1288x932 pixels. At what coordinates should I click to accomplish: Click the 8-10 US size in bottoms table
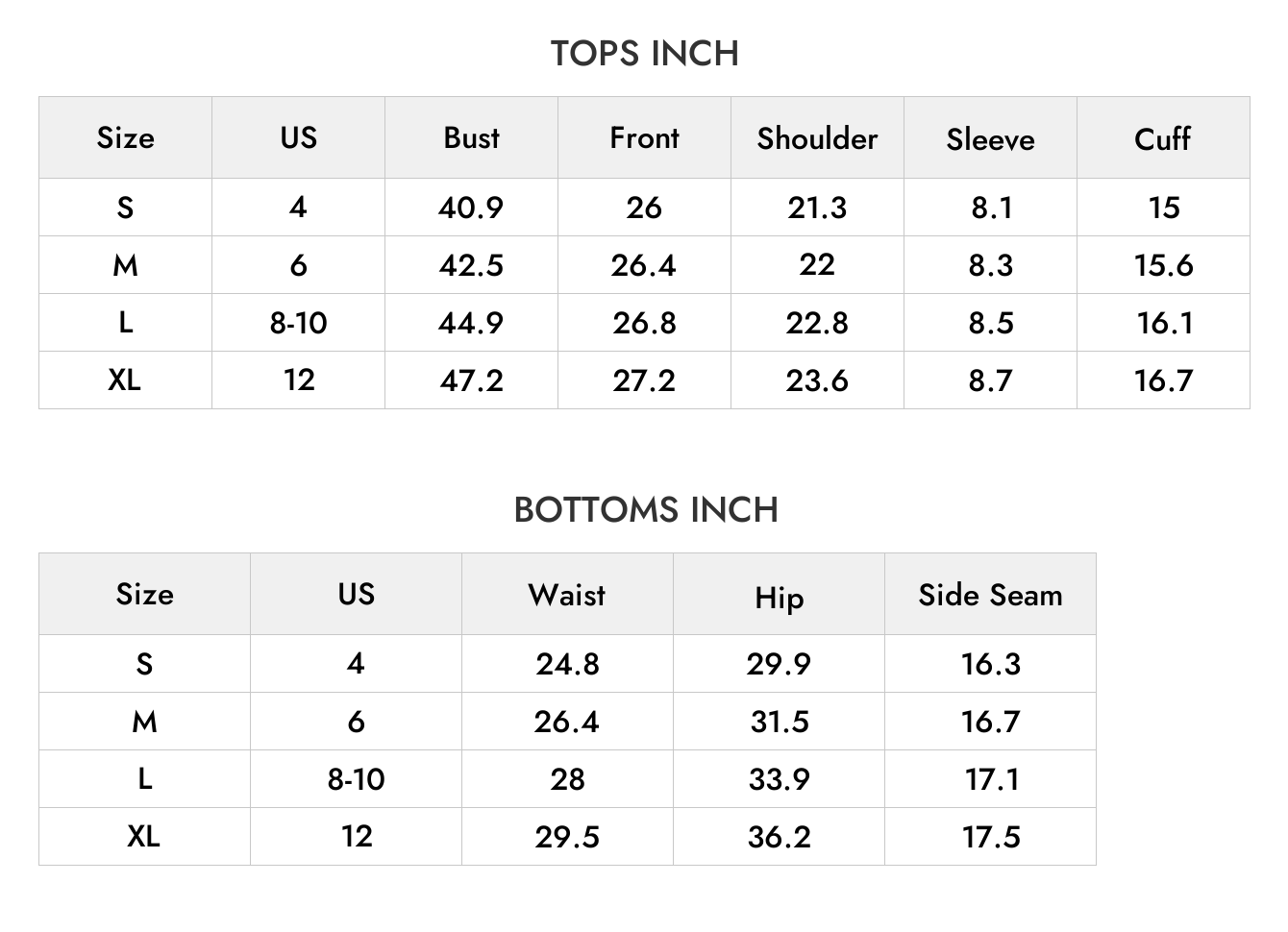(x=356, y=779)
